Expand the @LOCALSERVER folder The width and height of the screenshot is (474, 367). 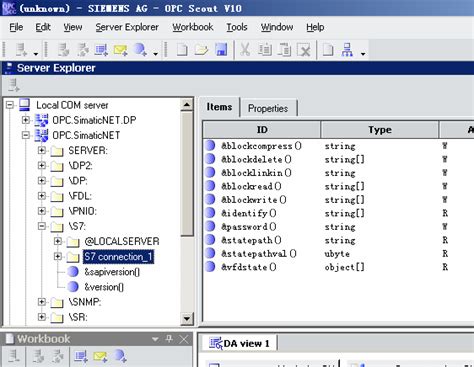[58, 241]
